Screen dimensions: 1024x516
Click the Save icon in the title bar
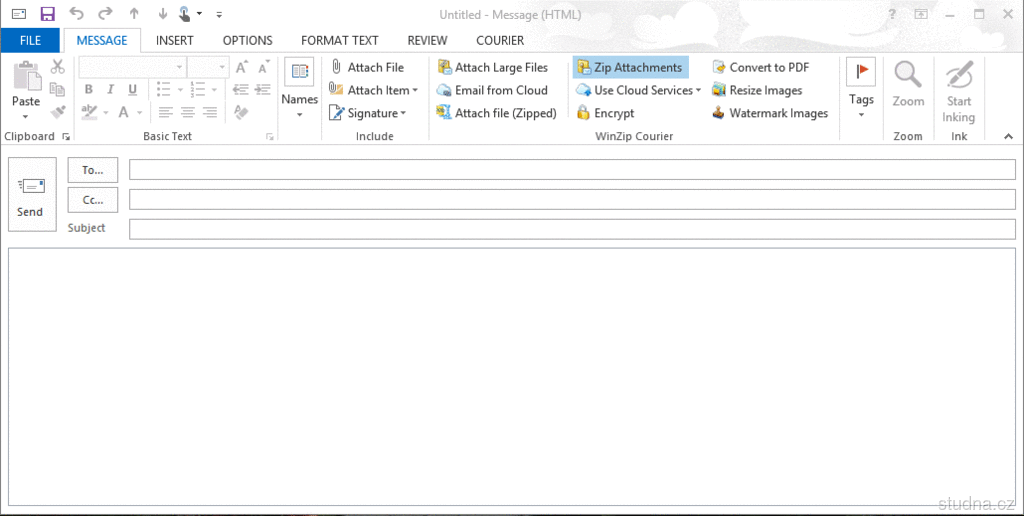tap(47, 14)
